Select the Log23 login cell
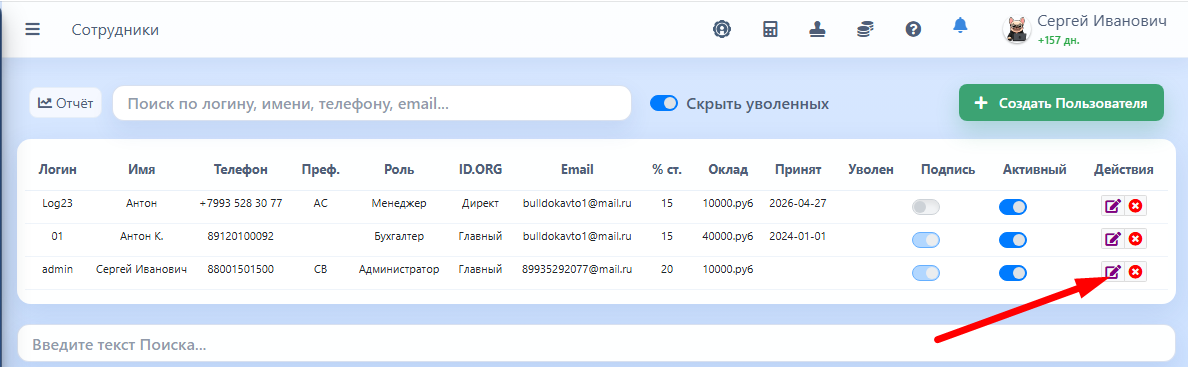 tap(58, 203)
